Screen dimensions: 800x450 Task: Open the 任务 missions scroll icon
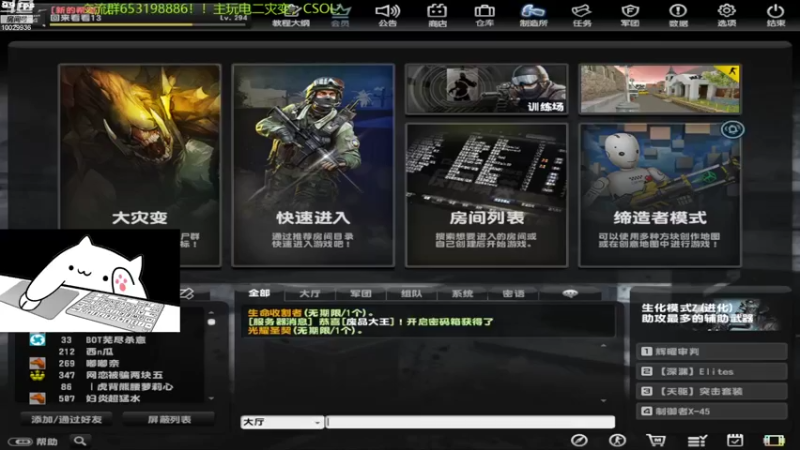582,15
